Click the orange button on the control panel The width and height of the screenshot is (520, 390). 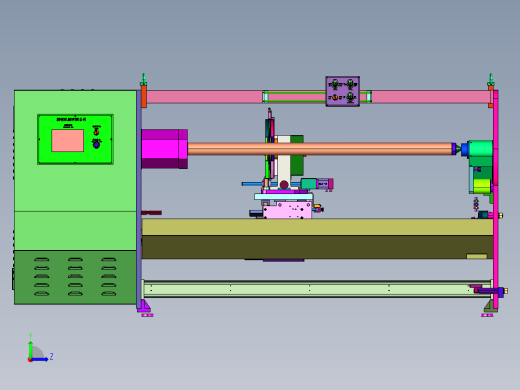tap(96, 132)
